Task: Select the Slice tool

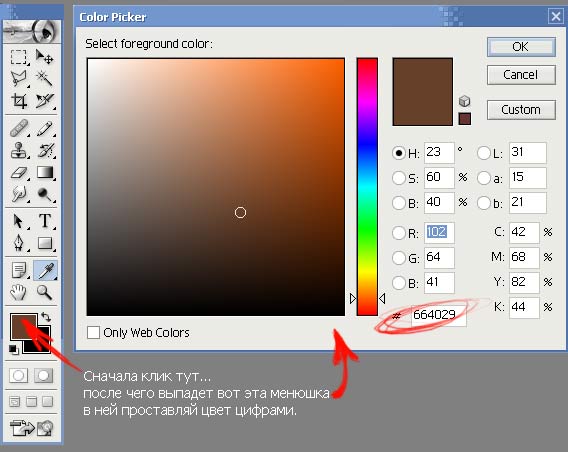Action: click(45, 101)
